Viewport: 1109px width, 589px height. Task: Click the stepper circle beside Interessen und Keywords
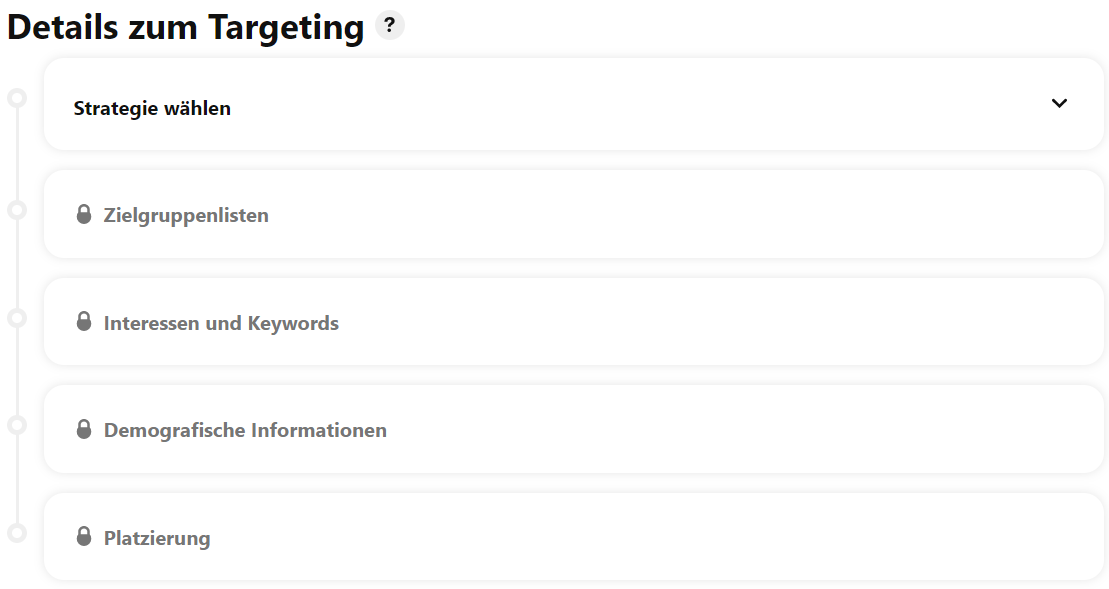click(x=16, y=317)
